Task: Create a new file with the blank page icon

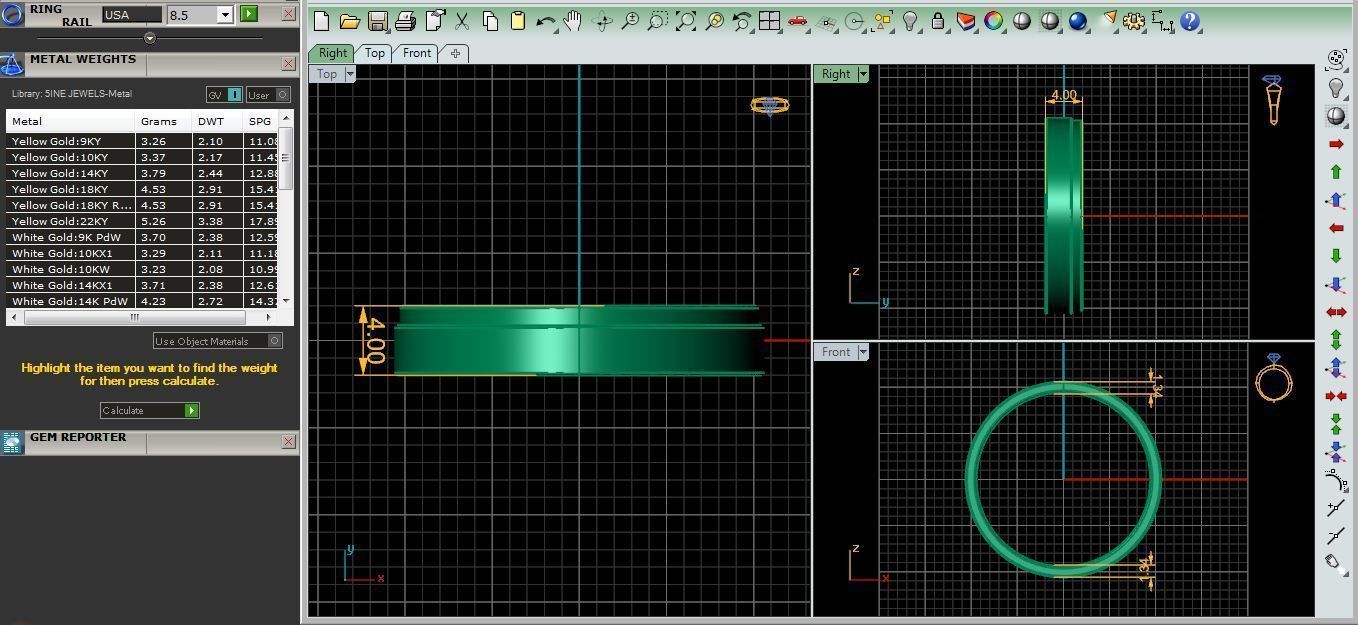Action: pos(322,20)
